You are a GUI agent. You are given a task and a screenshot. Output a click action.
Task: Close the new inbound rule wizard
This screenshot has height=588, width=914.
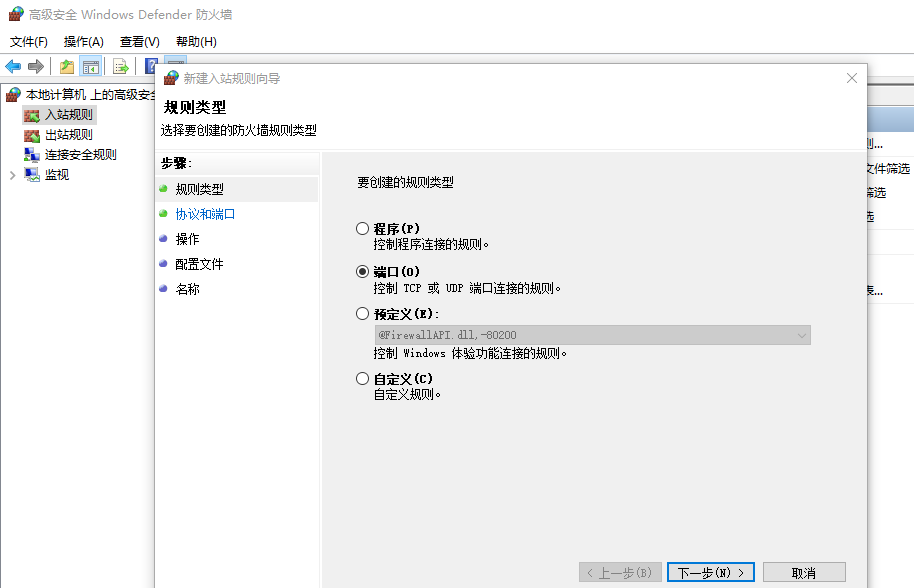(x=852, y=78)
